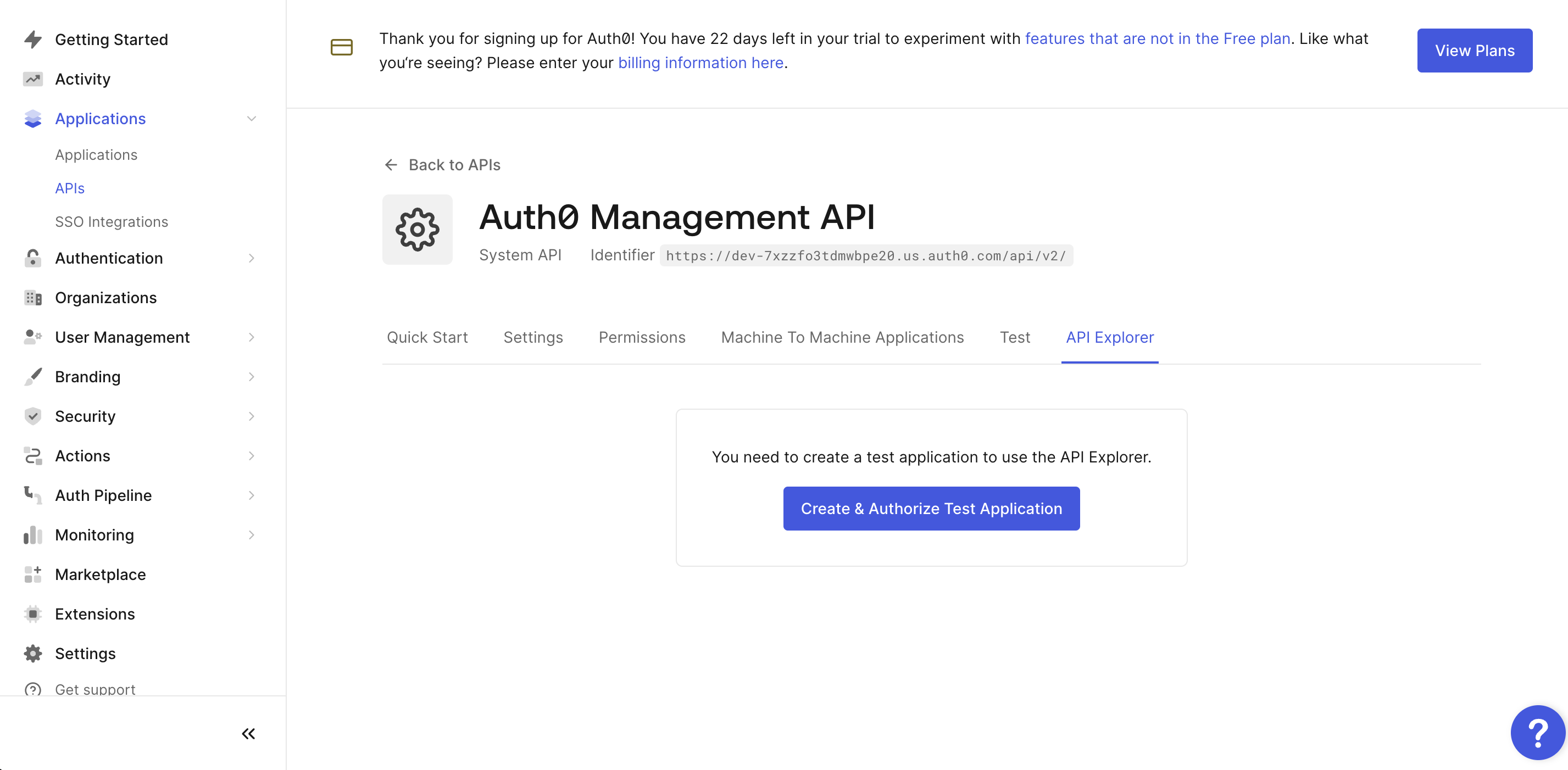
Task: Expand the Security section
Action: coord(252,416)
